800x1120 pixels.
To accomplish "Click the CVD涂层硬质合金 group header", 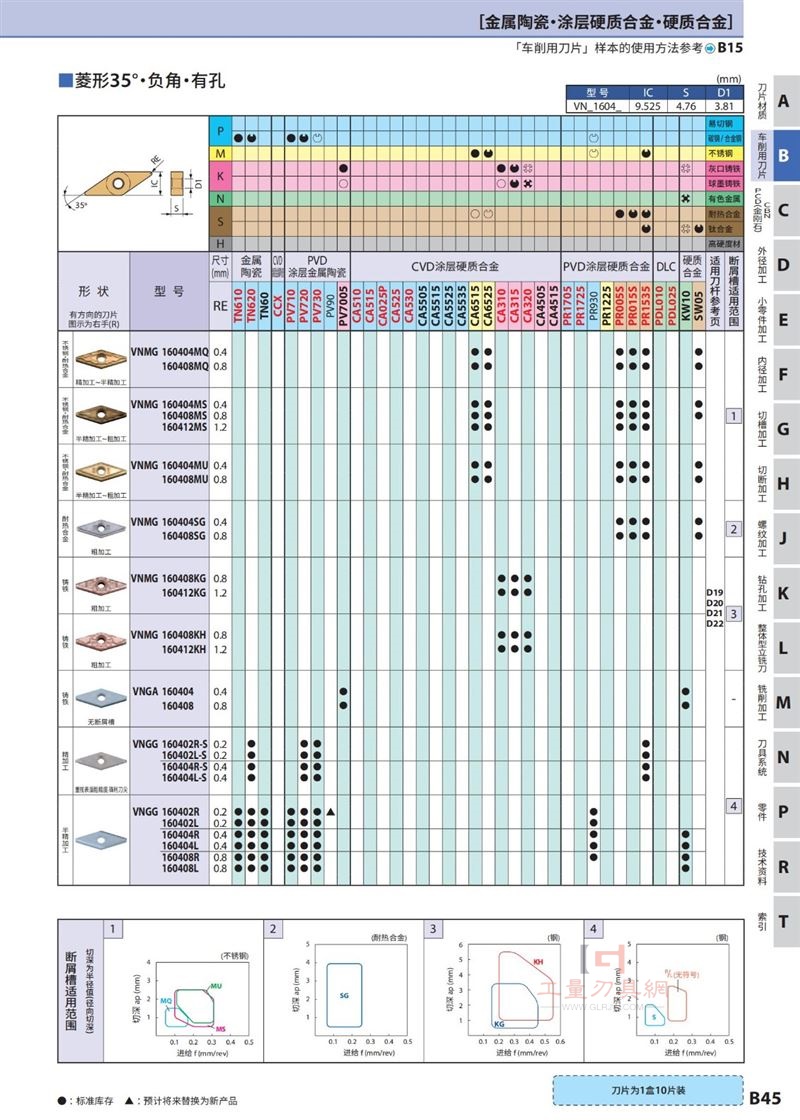I will tap(455, 266).
